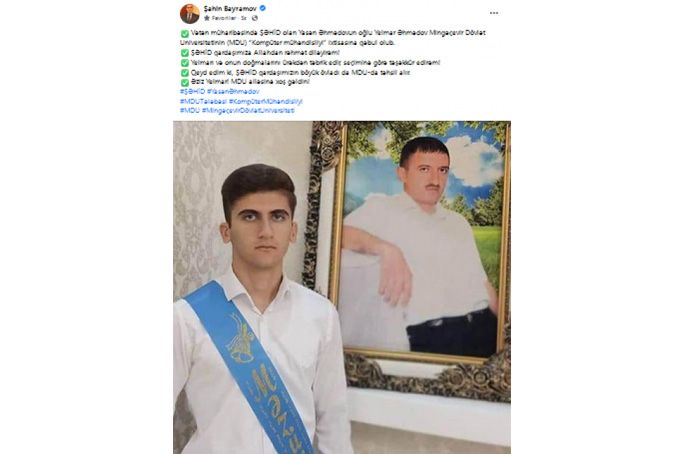Screen dimensions: 680x454
Task: Click green checkmark before 'Yalman və onun'
Action: click(185, 63)
